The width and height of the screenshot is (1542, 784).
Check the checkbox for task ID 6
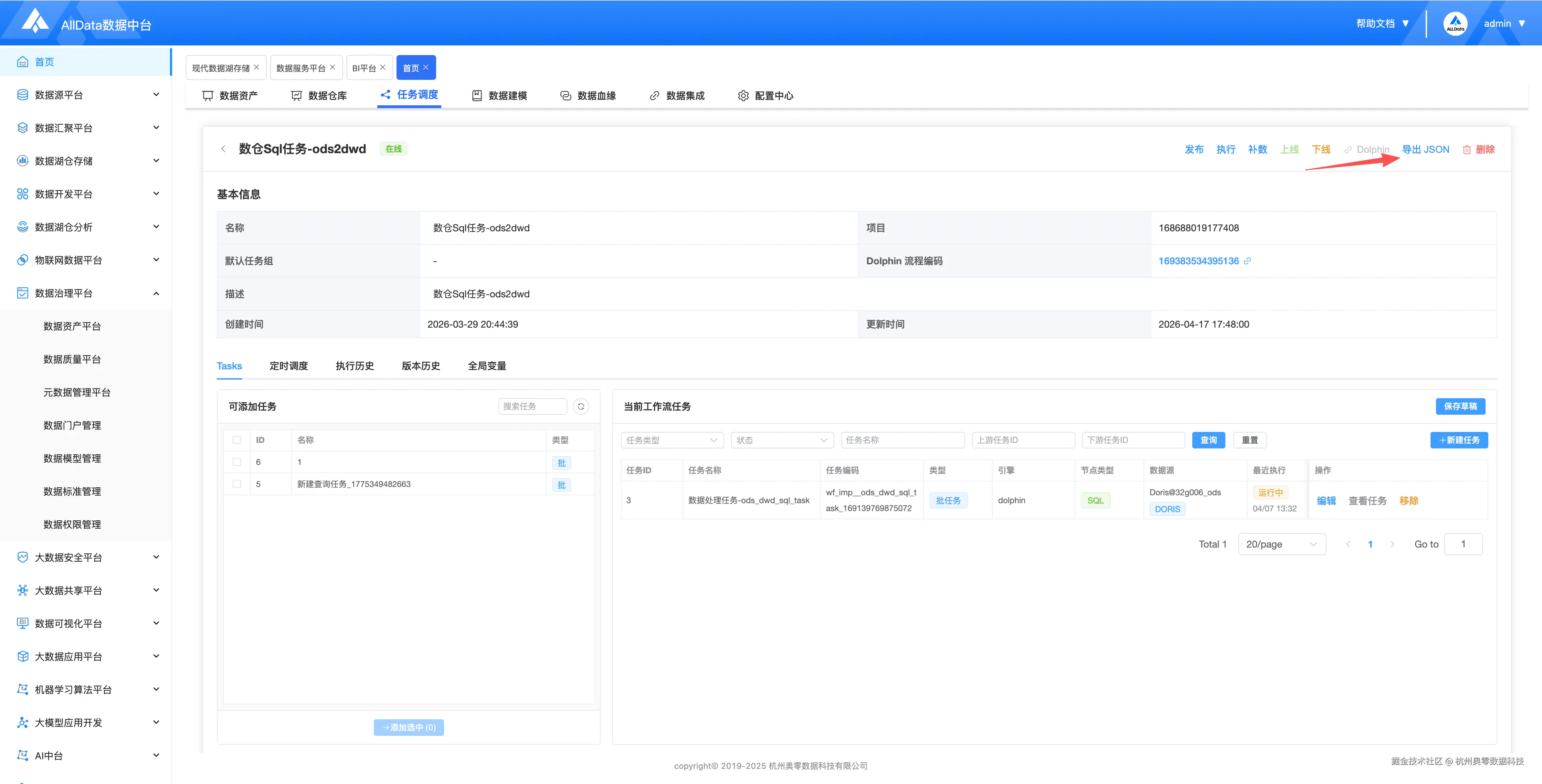pyautogui.click(x=237, y=462)
